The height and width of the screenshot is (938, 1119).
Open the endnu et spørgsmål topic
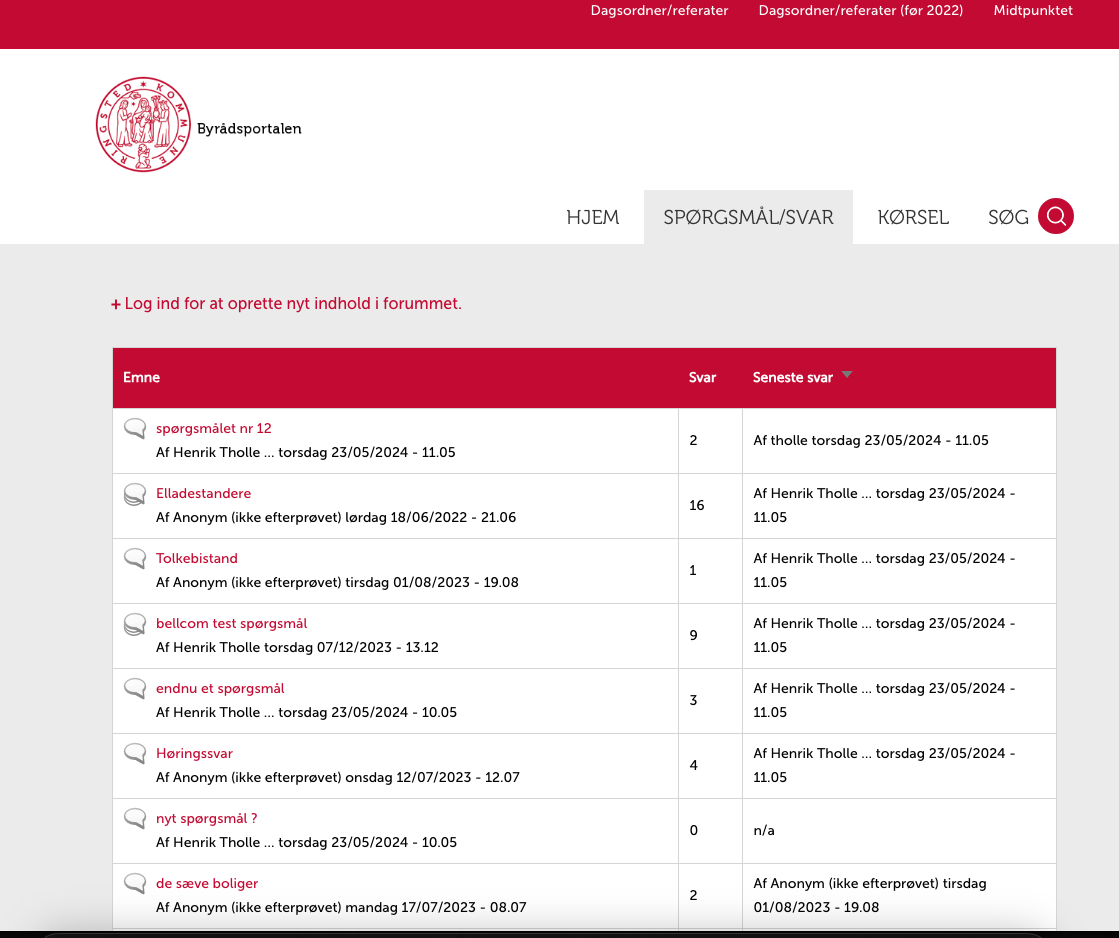click(x=220, y=689)
